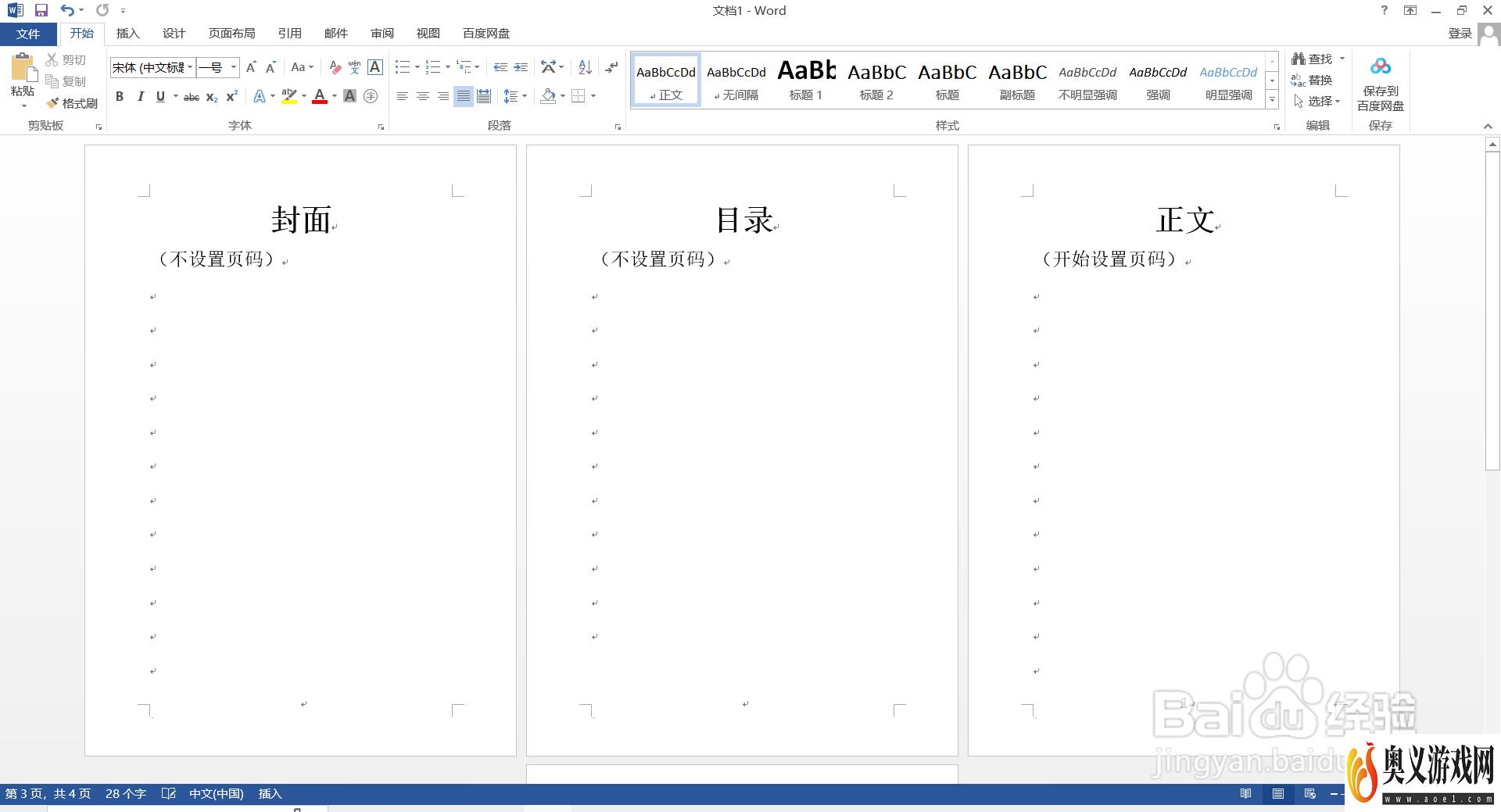Screen dimensions: 1501x812
Task: Click Find (查找) binoculars button
Action: pos(1312,59)
